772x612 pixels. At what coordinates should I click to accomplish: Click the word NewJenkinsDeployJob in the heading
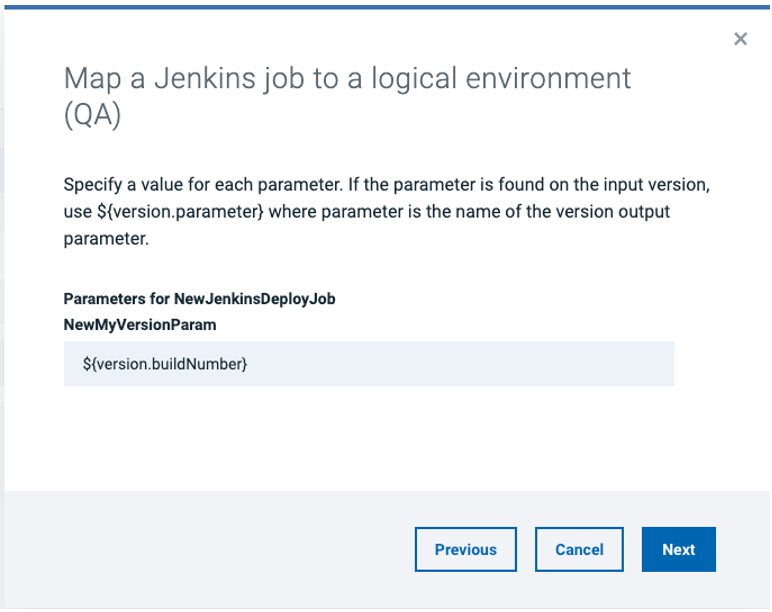point(254,299)
